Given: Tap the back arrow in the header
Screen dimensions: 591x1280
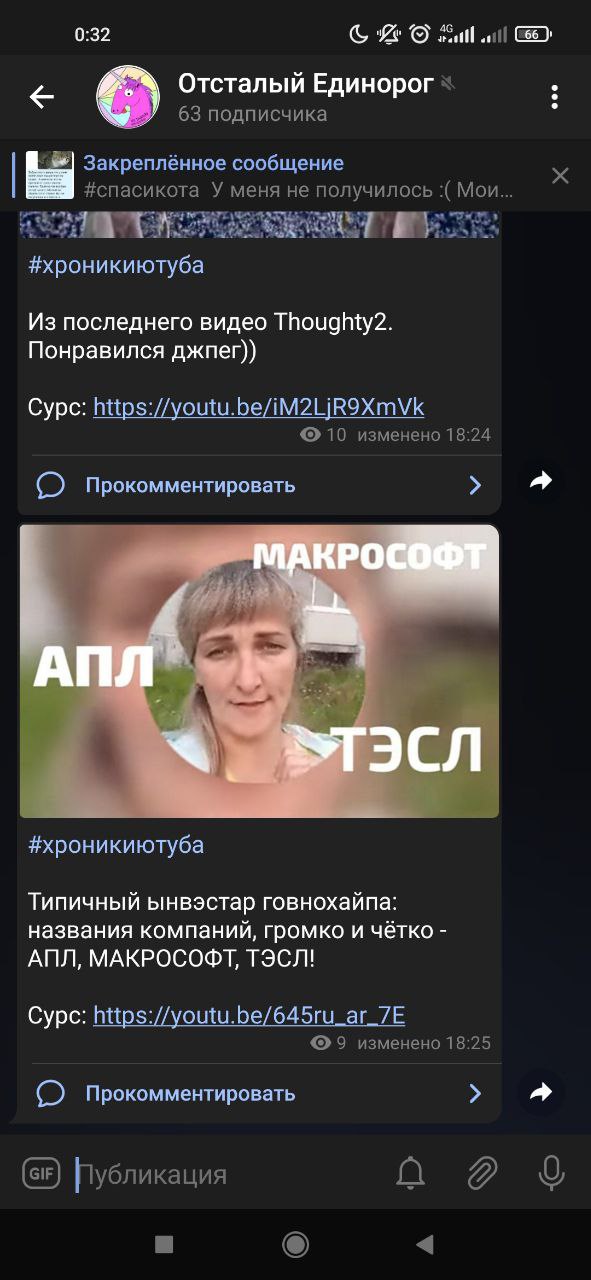Looking at the screenshot, I should [x=41, y=97].
